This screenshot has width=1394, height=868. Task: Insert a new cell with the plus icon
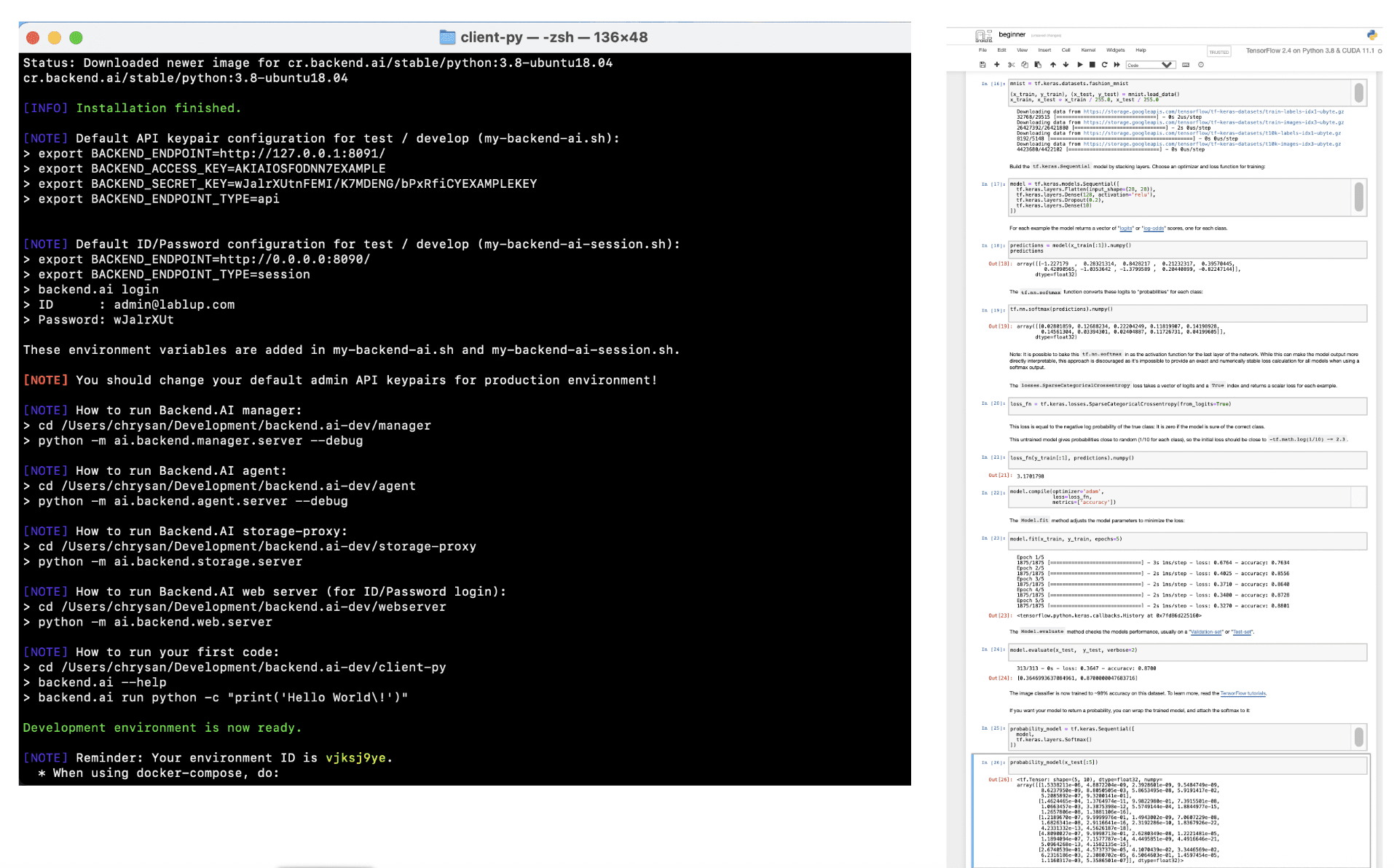tap(997, 65)
